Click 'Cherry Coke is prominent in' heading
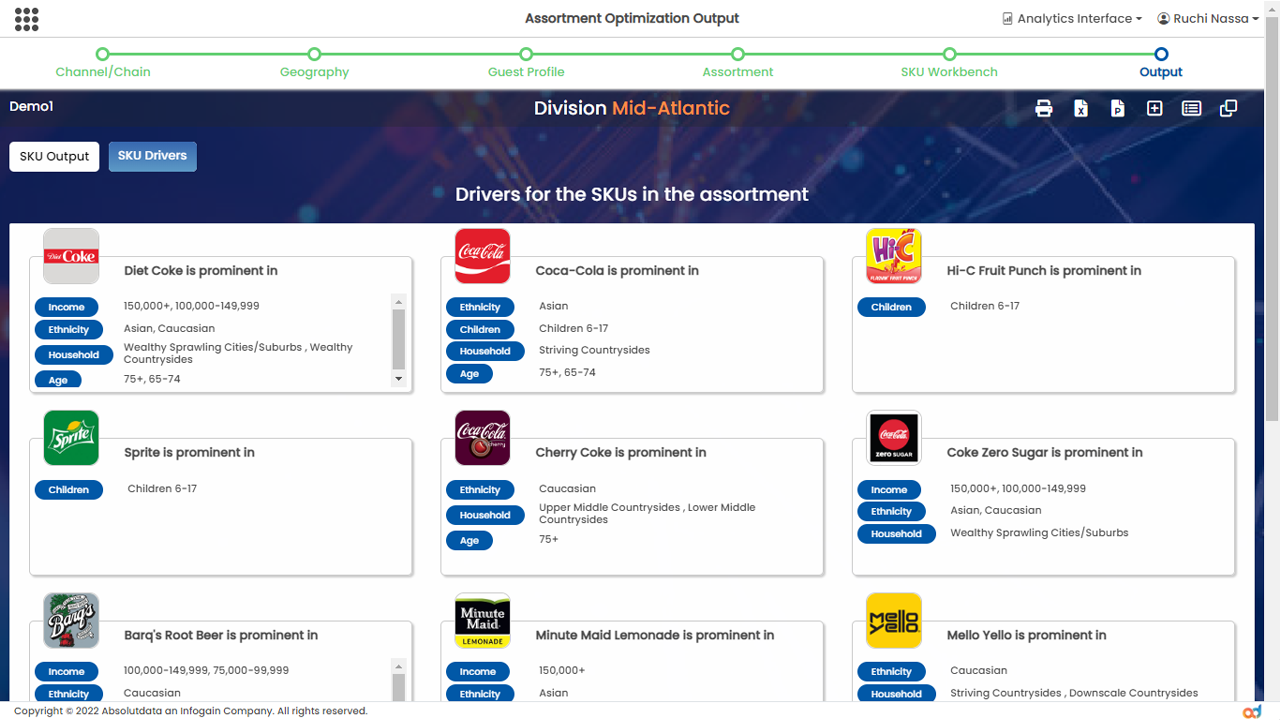1280x720 pixels. coord(621,453)
